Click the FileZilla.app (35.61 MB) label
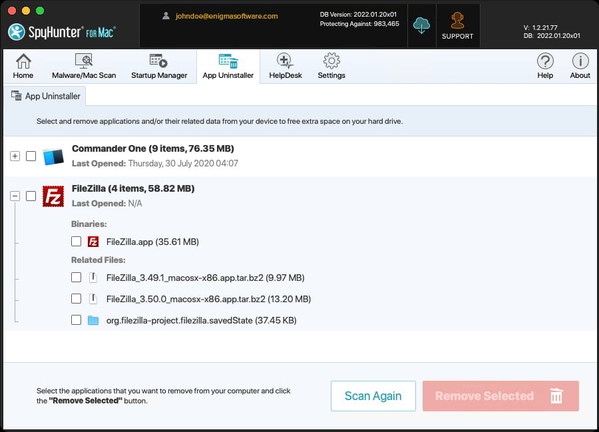The height and width of the screenshot is (432, 599). (152, 242)
